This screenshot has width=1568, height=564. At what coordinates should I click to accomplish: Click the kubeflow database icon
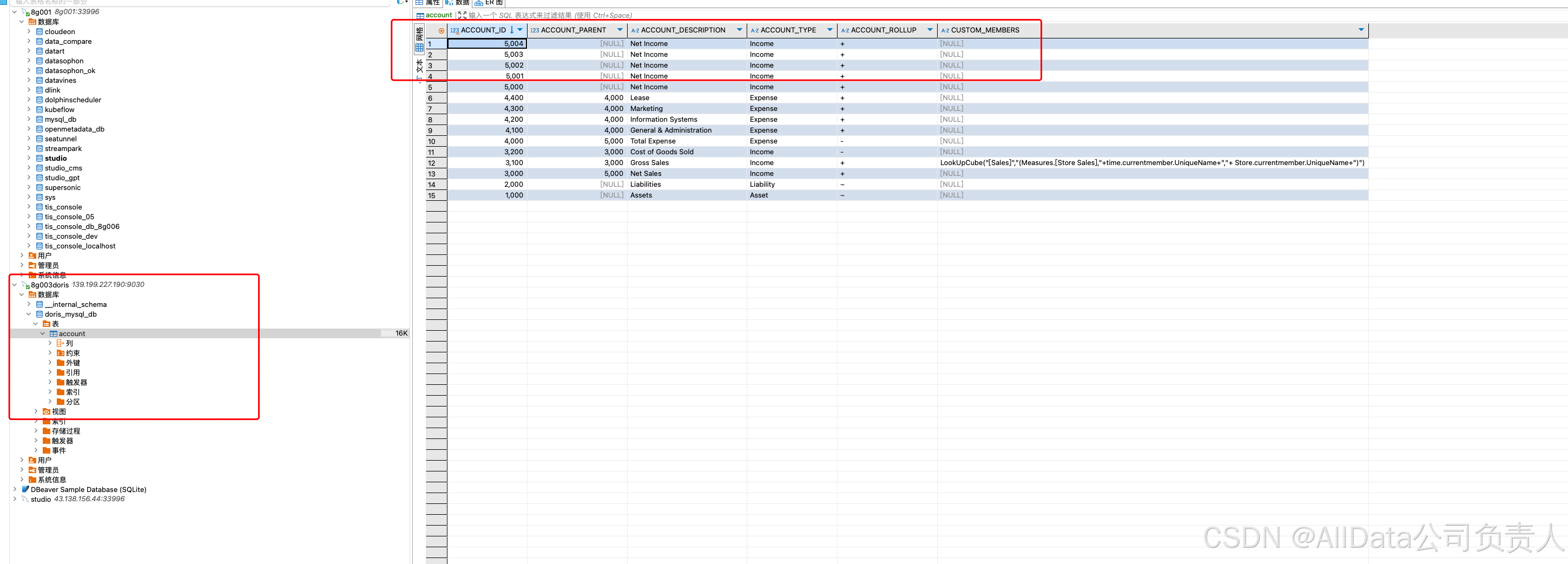(39, 110)
